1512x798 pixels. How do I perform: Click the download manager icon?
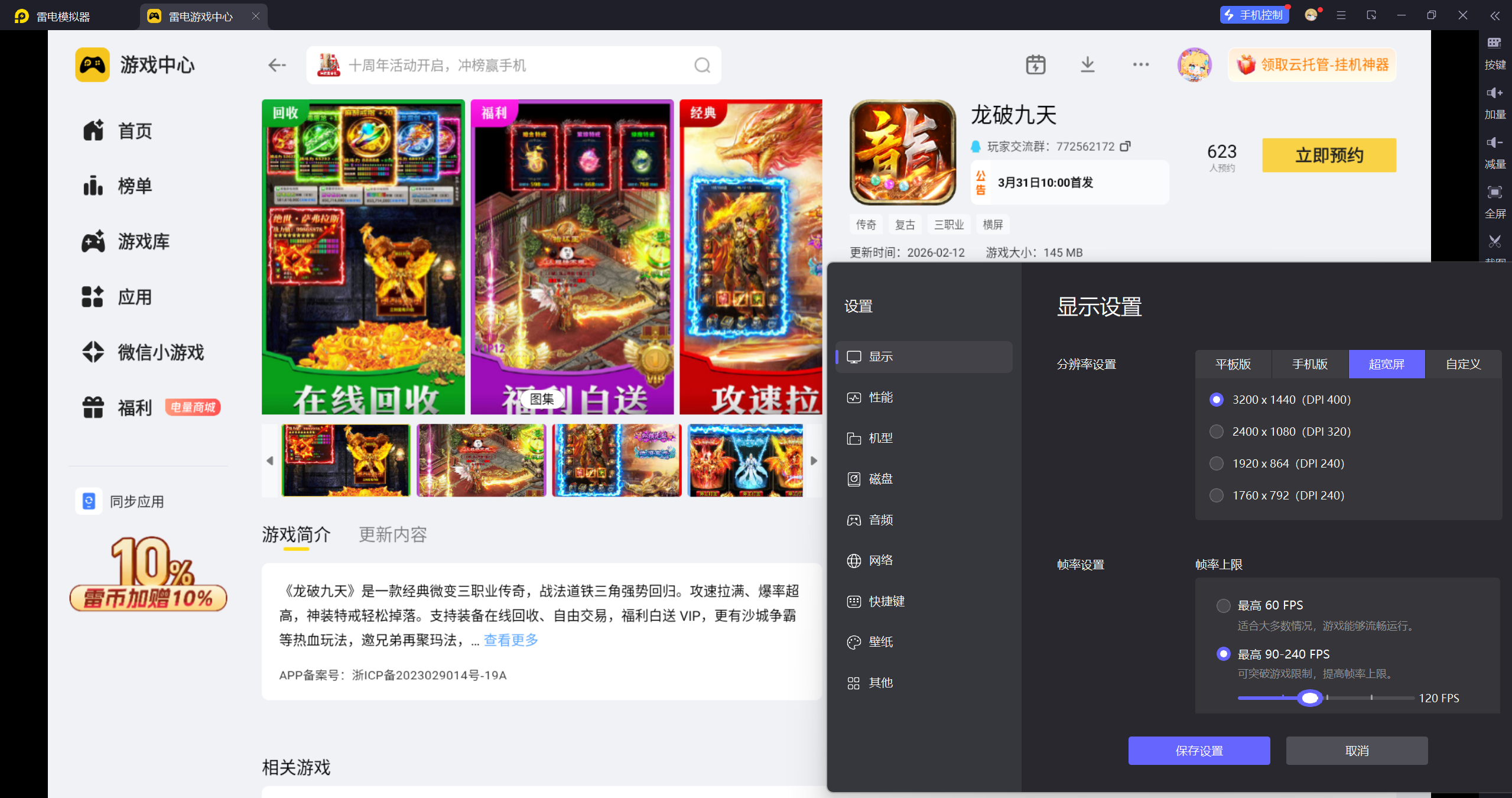click(x=1087, y=65)
